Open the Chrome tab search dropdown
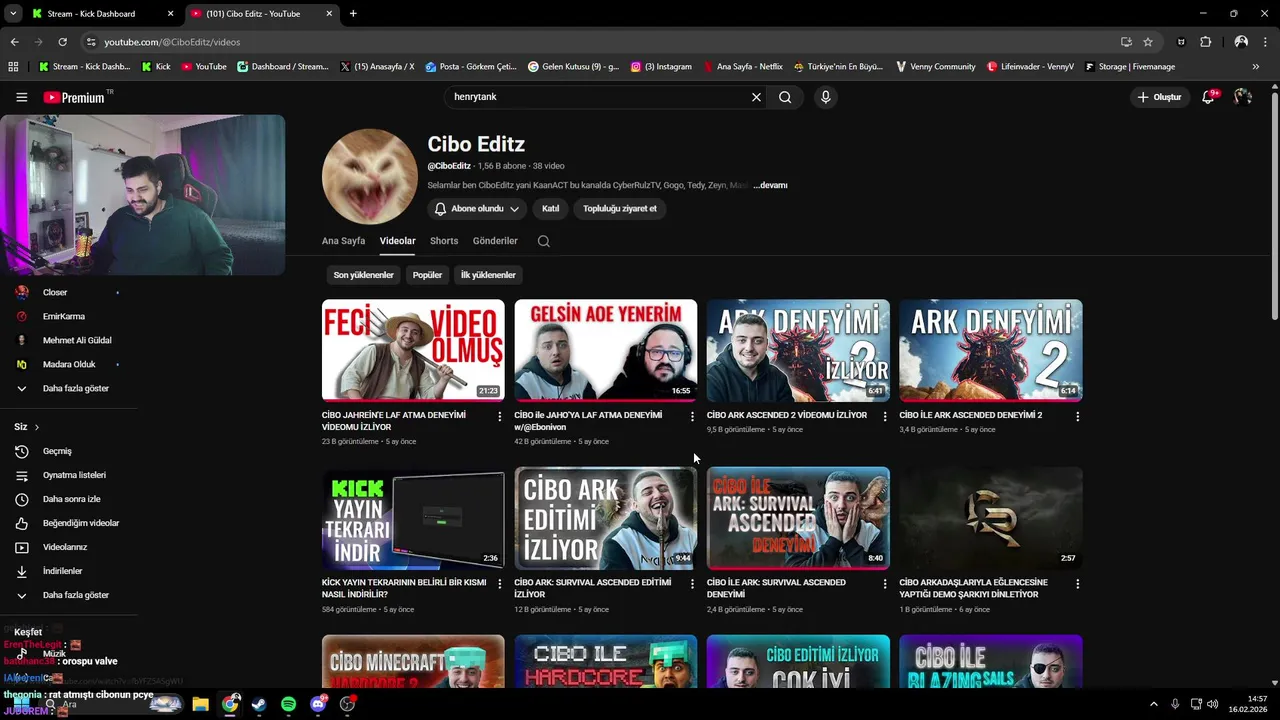The width and height of the screenshot is (1280, 720). click(13, 14)
